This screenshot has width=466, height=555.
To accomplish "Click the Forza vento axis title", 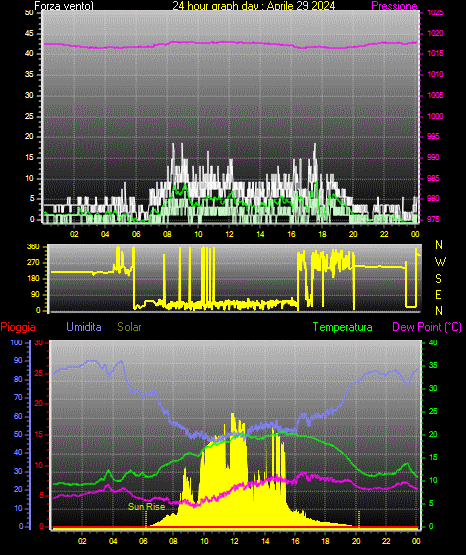I will [x=64, y=6].
